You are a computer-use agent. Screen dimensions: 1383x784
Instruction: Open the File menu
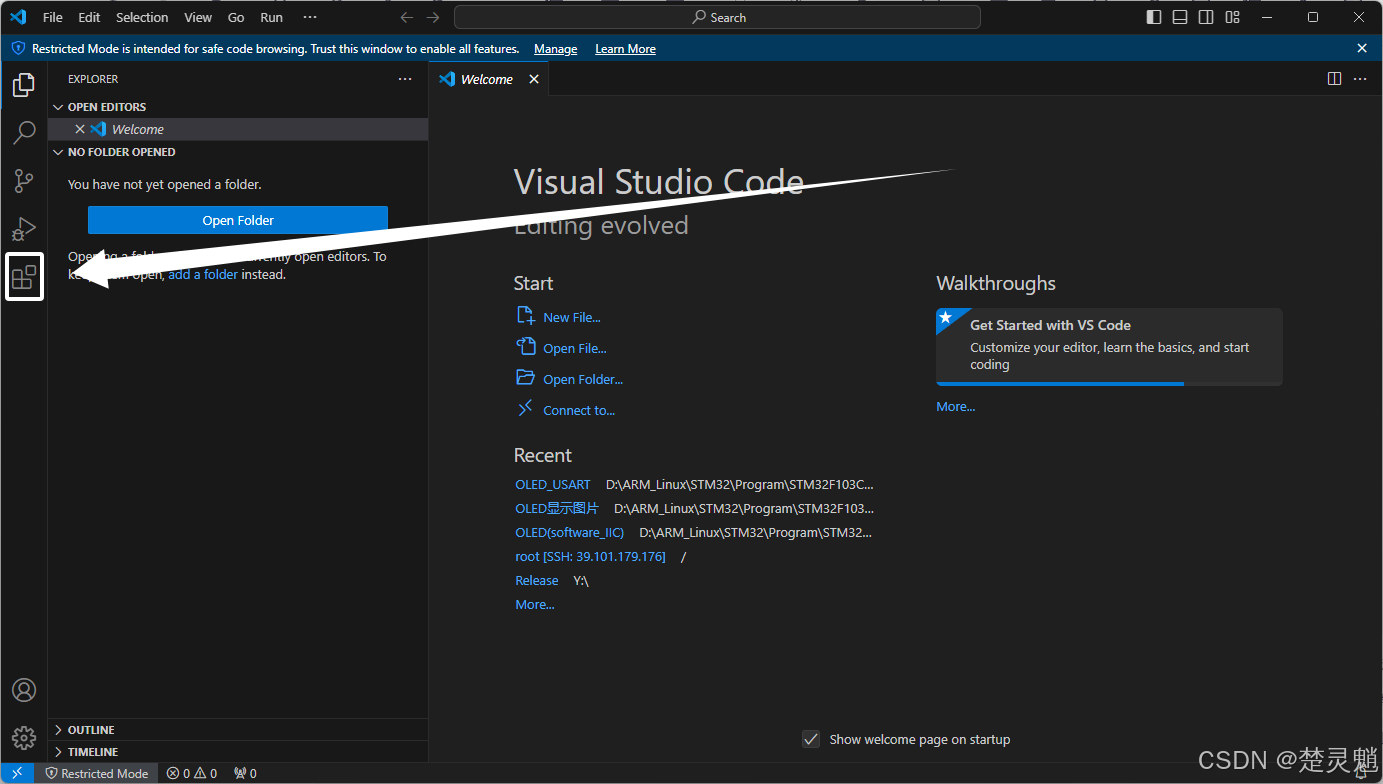click(53, 17)
